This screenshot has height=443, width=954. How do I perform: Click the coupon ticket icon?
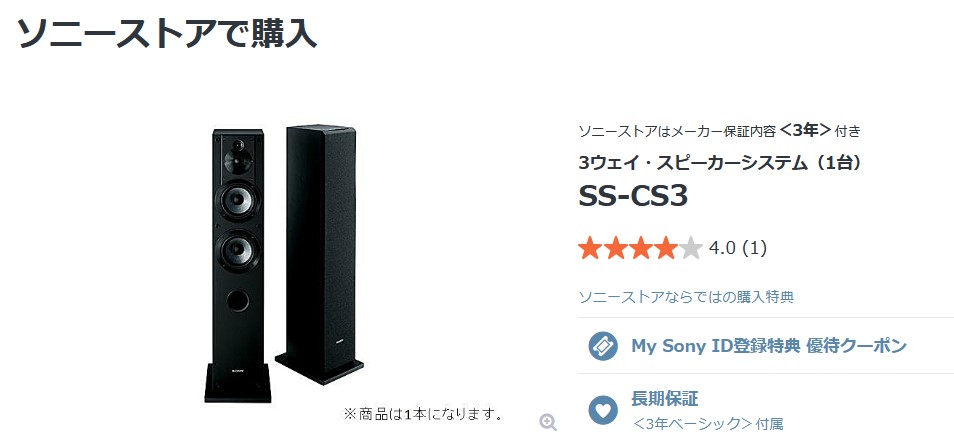click(x=603, y=346)
